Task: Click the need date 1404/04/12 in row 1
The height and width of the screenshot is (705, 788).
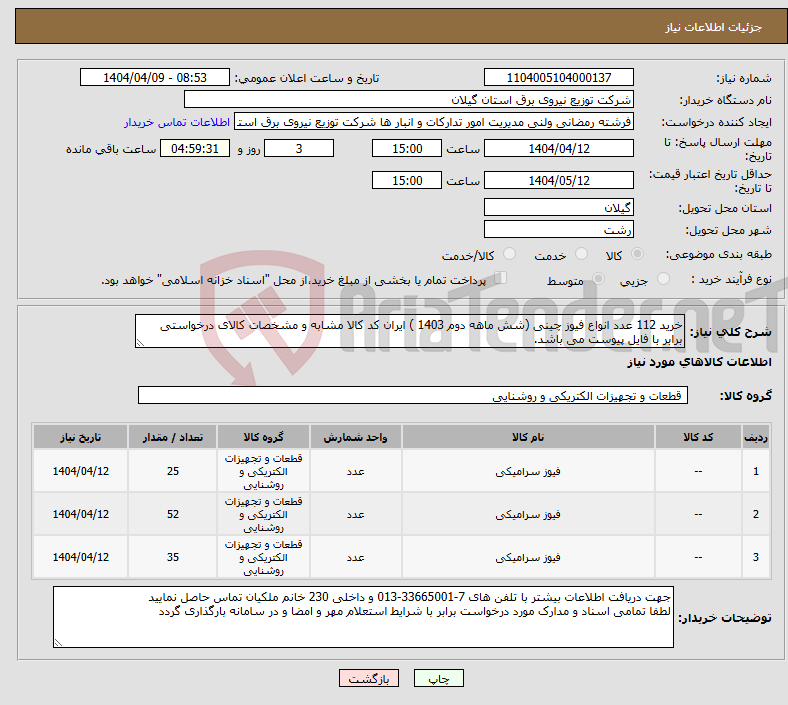Action: point(80,471)
